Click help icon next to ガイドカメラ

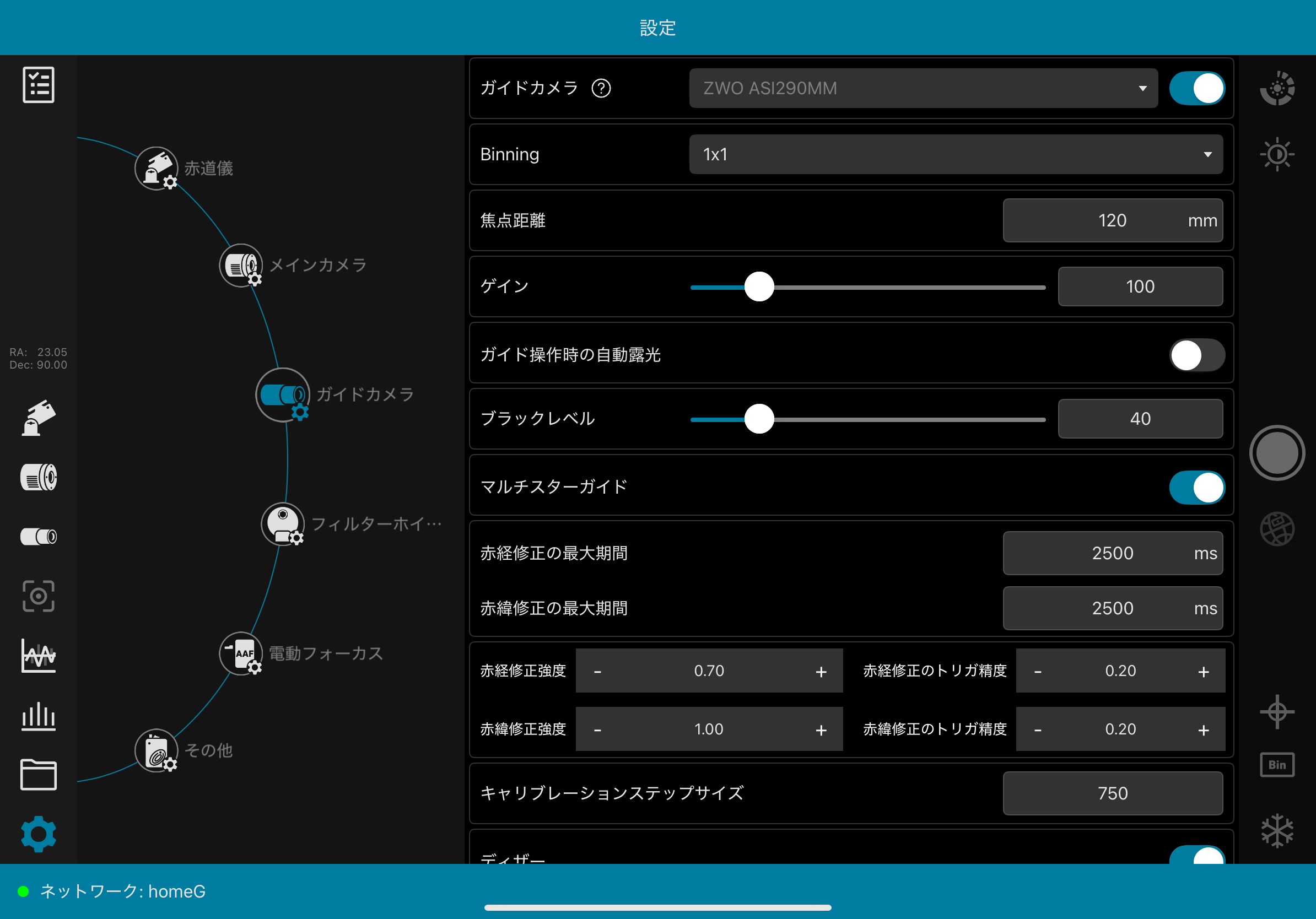tap(601, 88)
